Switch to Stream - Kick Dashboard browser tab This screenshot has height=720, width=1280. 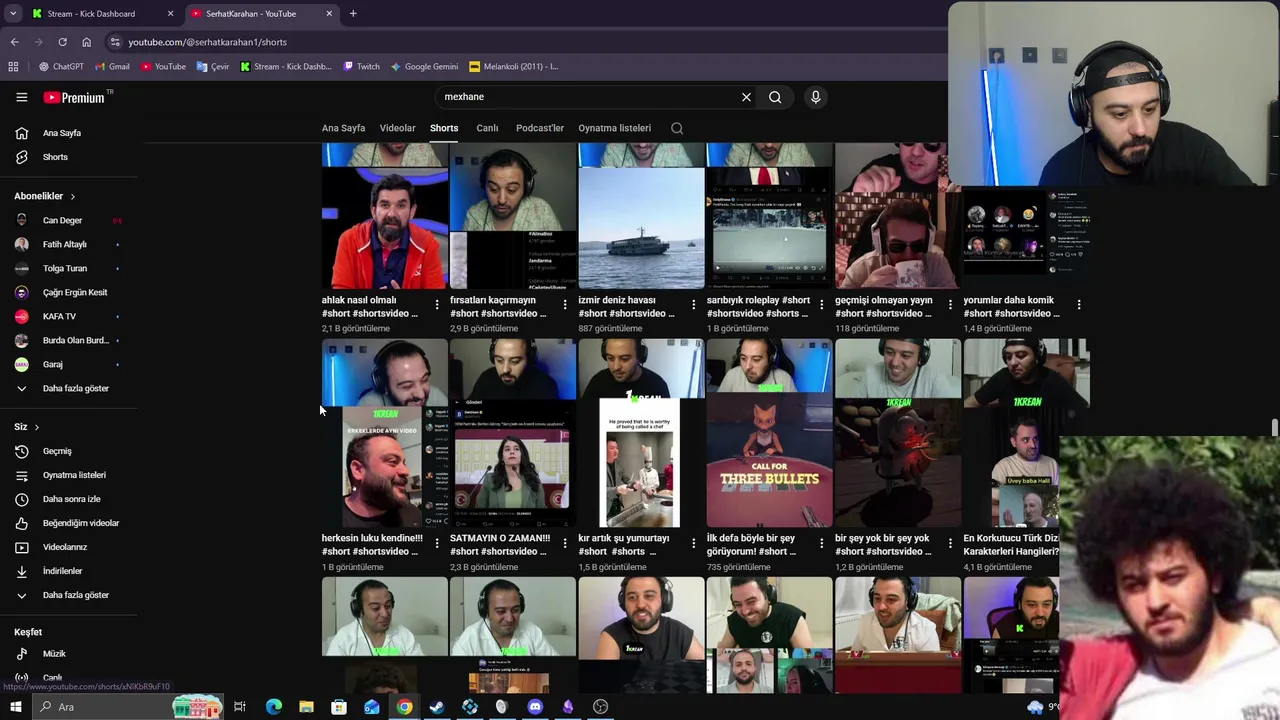click(x=91, y=14)
